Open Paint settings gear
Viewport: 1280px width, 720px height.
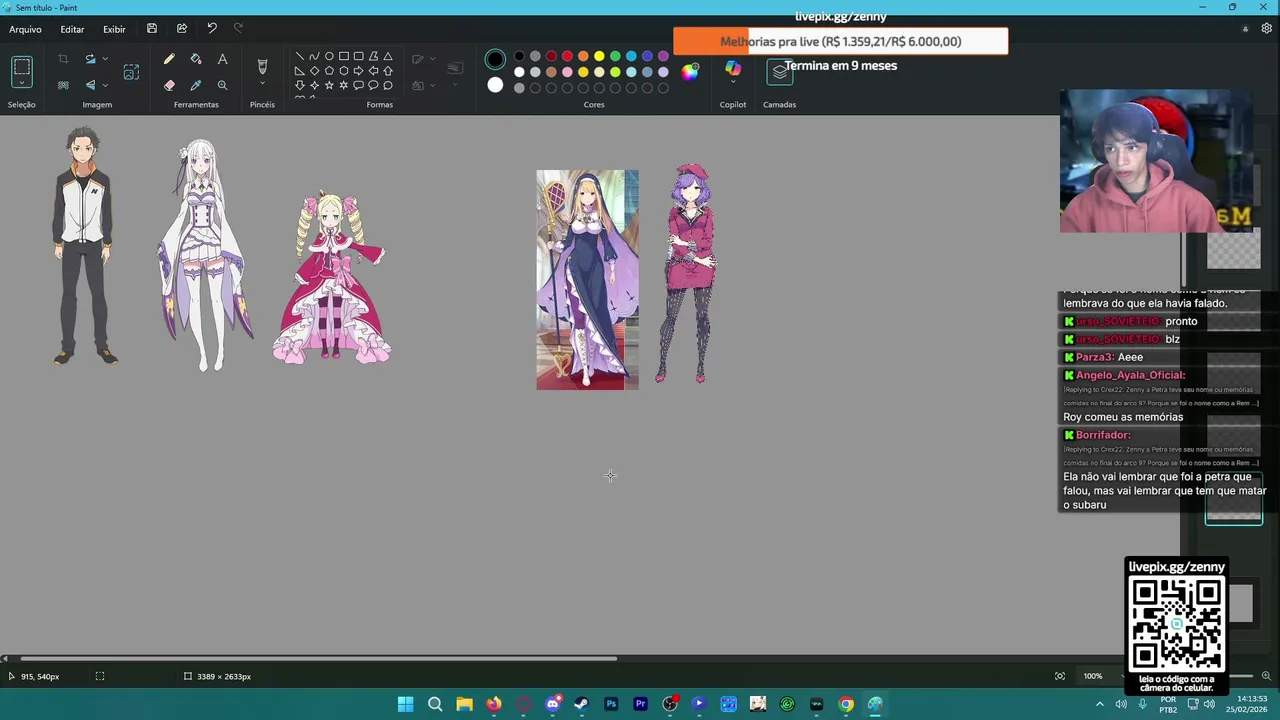1267,29
